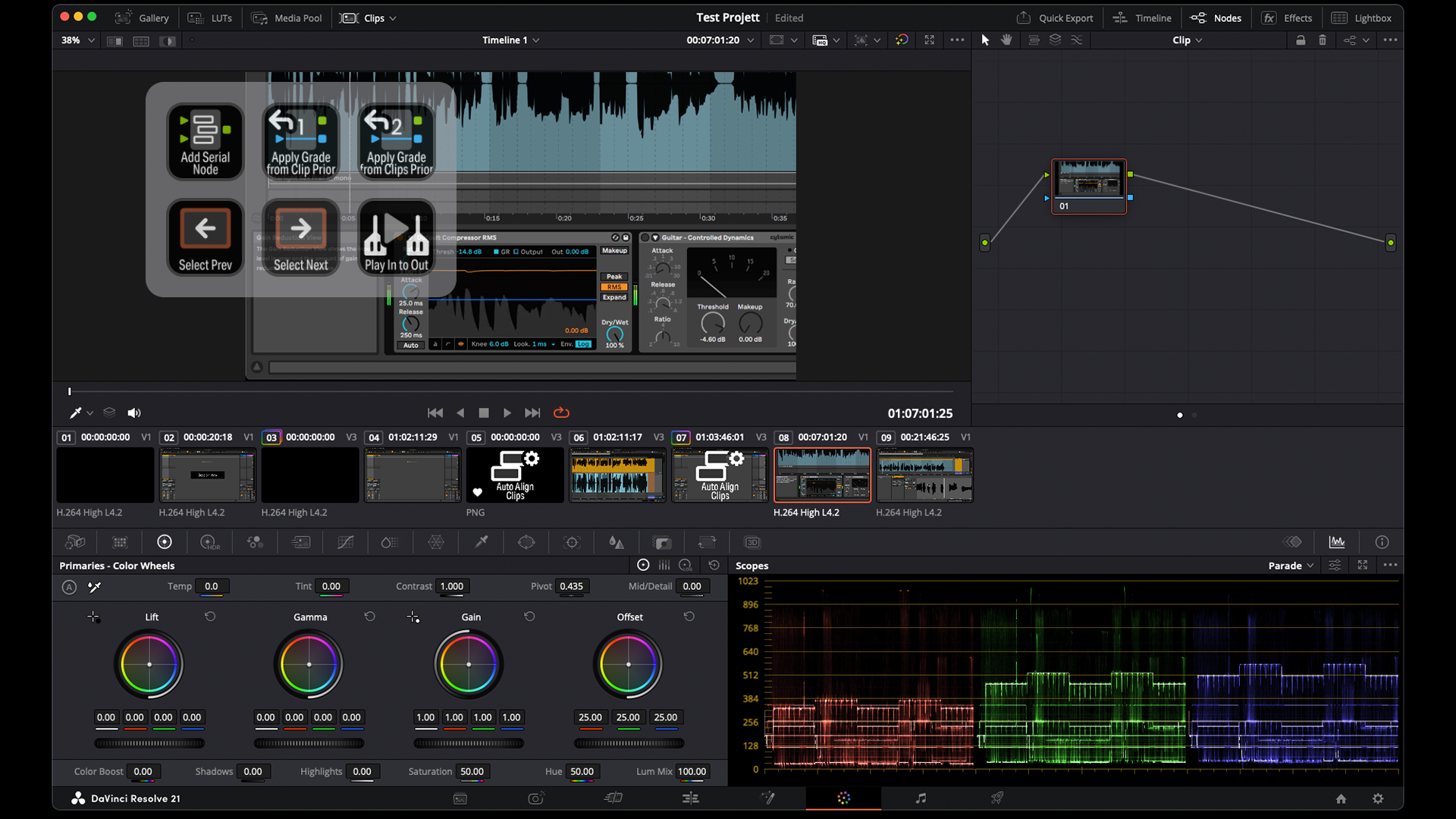Viewport: 1456px width, 819px height.
Task: Open the Gallery panel
Action: 143,18
